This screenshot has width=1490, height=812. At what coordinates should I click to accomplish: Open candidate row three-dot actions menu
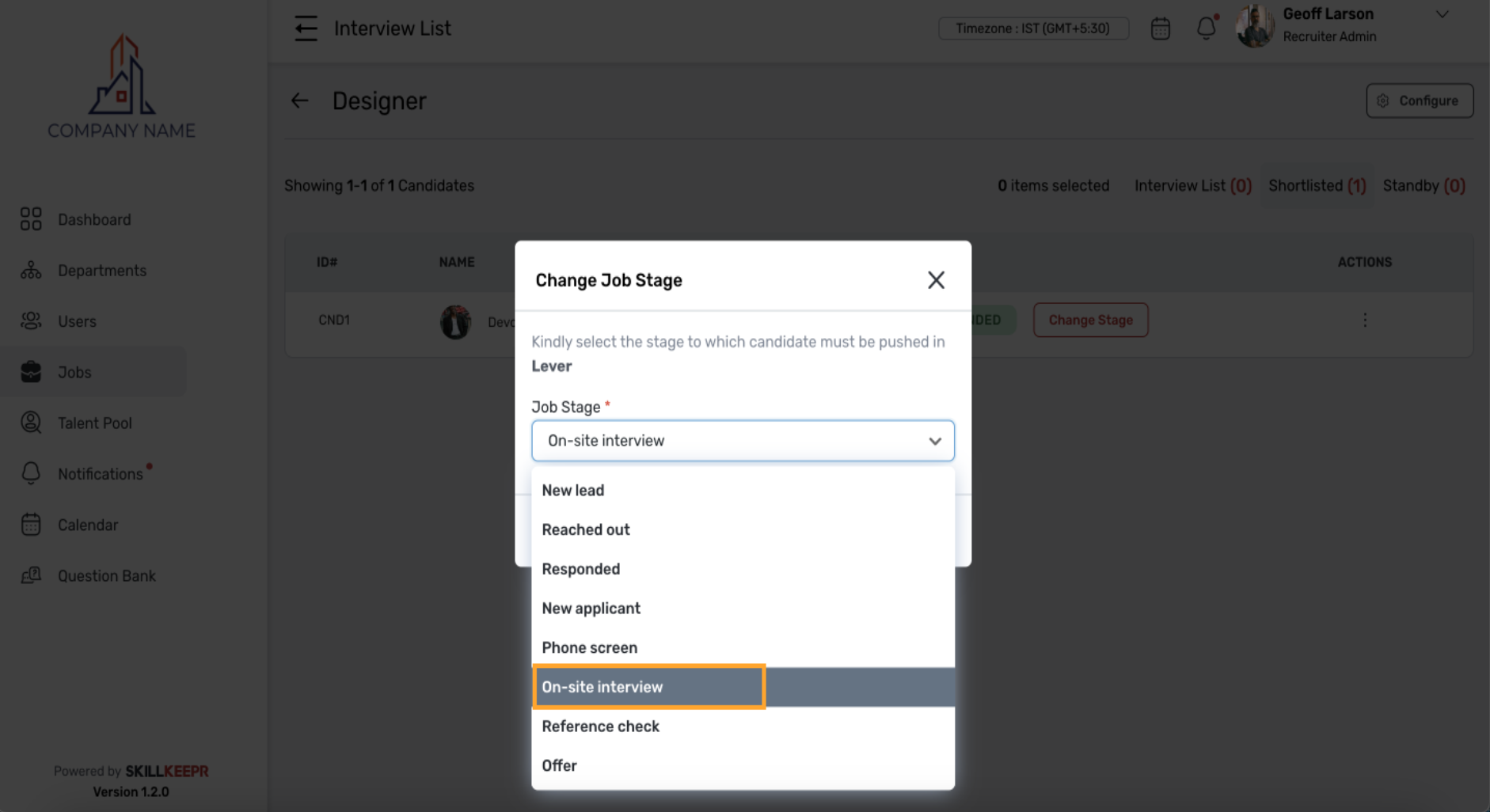coord(1365,320)
